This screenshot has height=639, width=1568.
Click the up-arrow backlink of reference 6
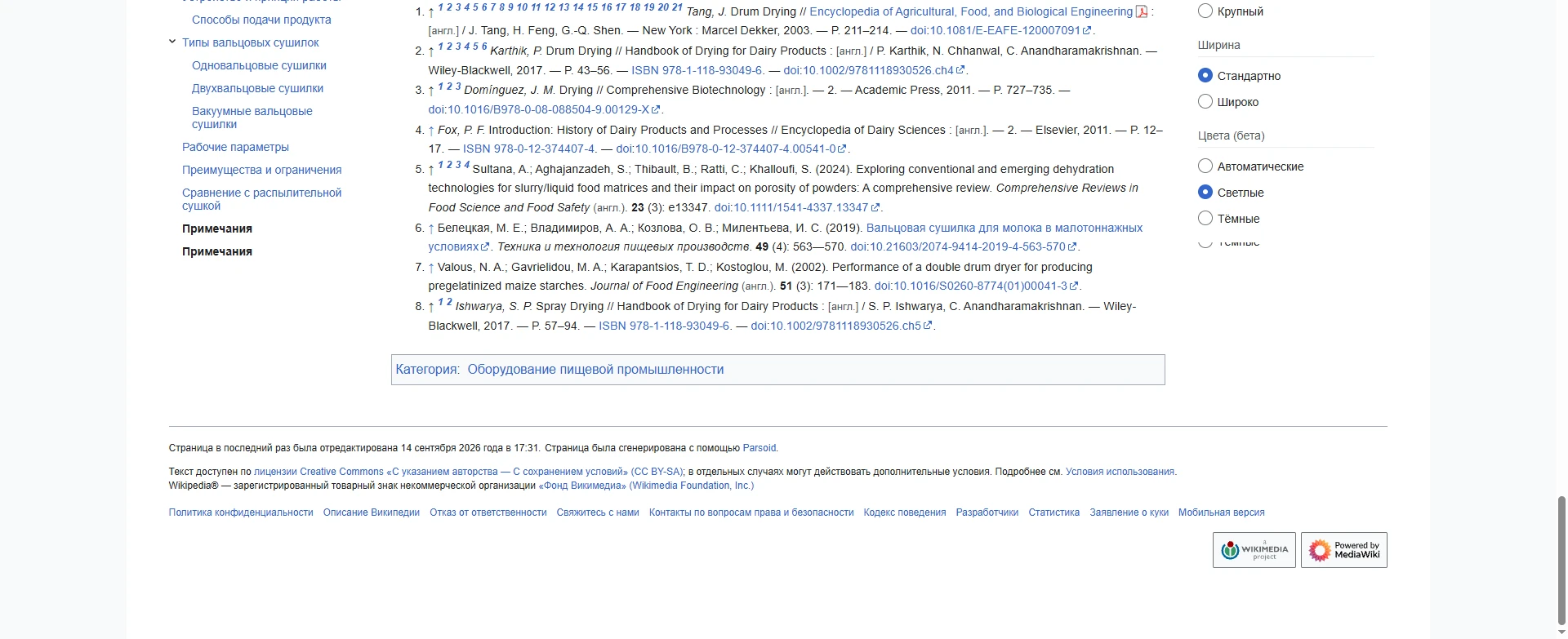431,229
